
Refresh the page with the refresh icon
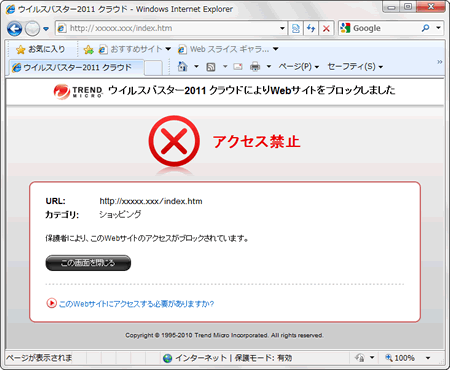[x=311, y=28]
